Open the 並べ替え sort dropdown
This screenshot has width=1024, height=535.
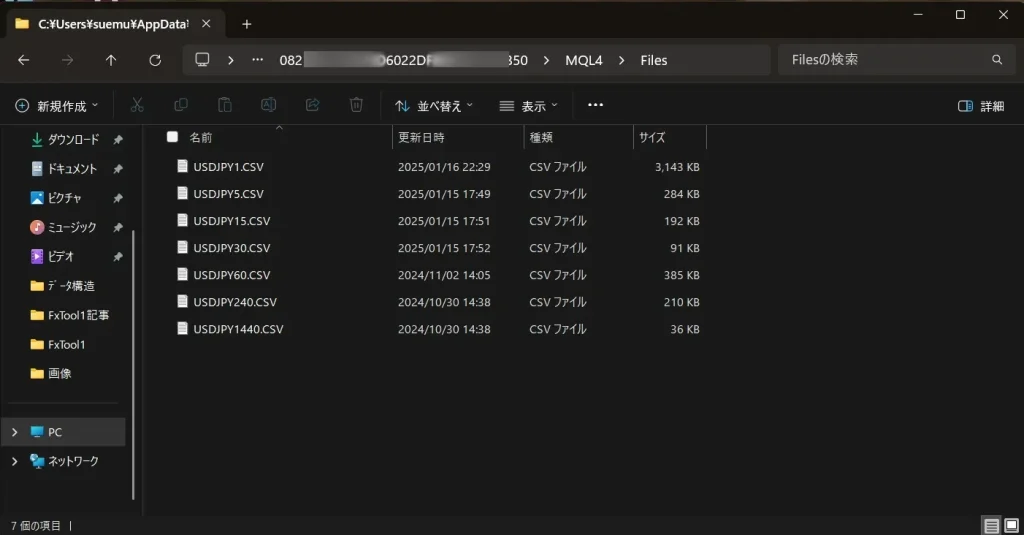434,106
